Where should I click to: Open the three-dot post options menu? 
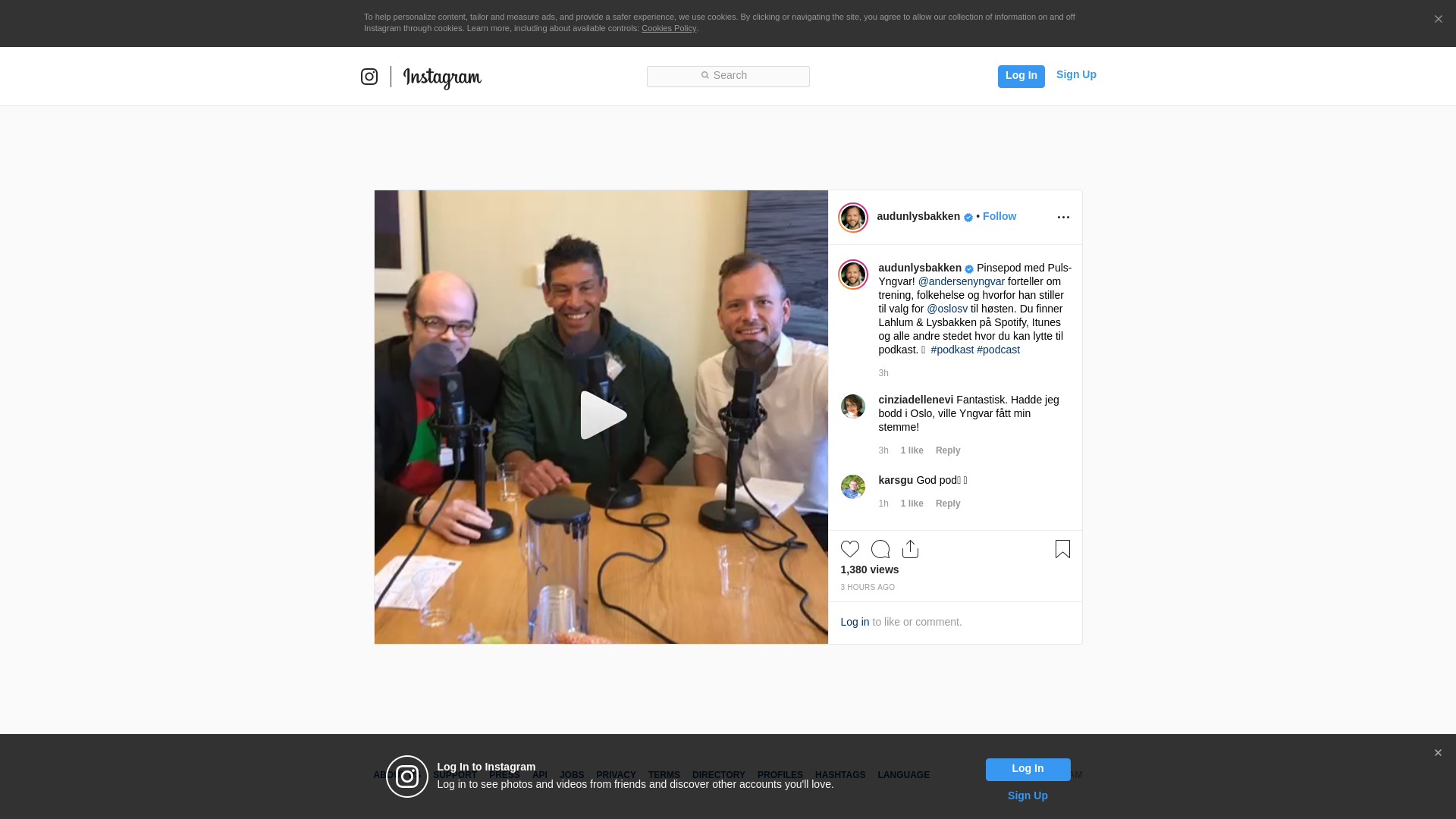1063,218
